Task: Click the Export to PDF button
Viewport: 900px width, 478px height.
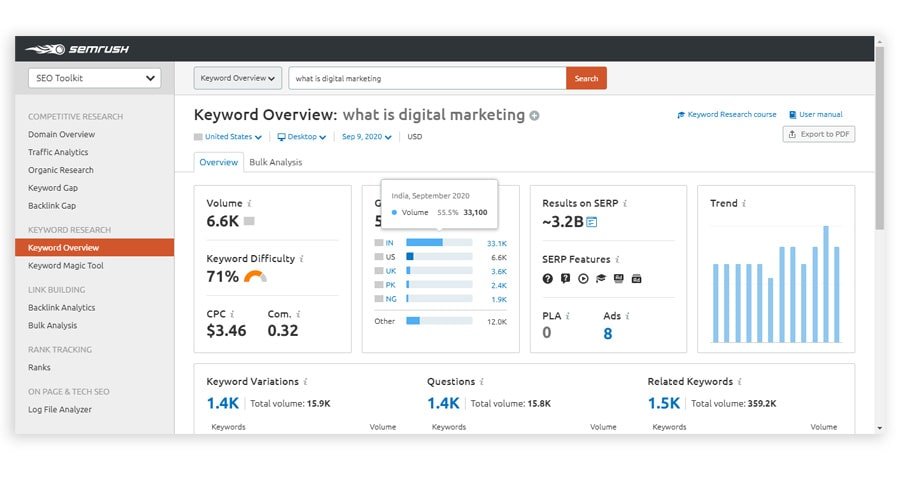Action: (818, 134)
